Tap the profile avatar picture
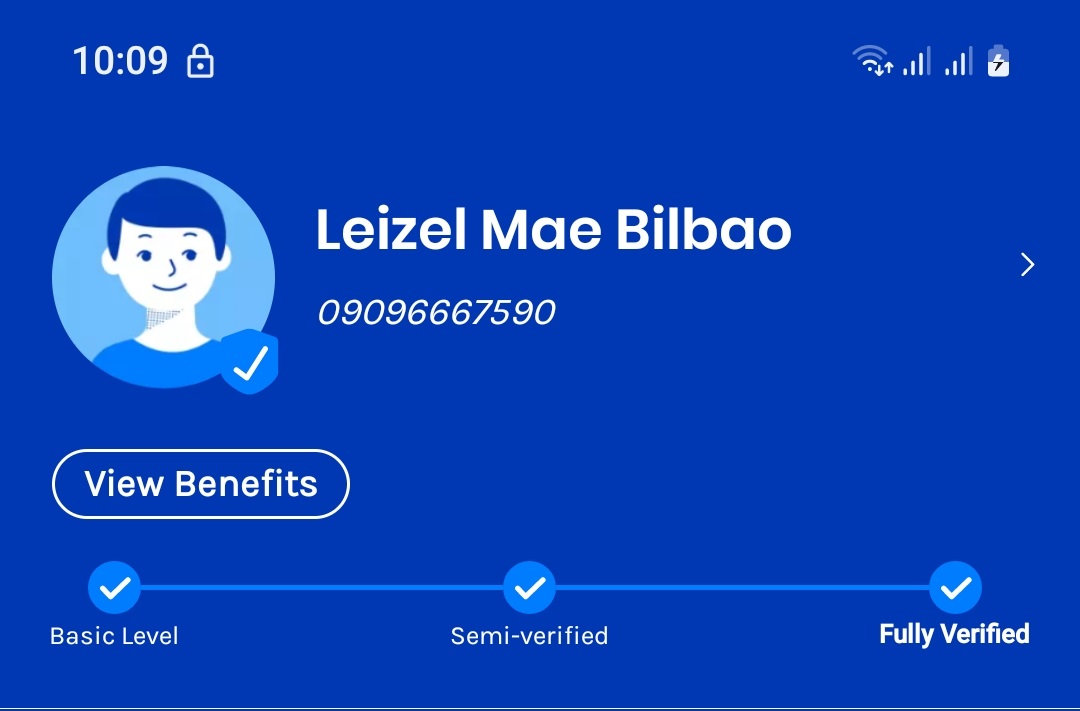The height and width of the screenshot is (711, 1080). point(163,277)
